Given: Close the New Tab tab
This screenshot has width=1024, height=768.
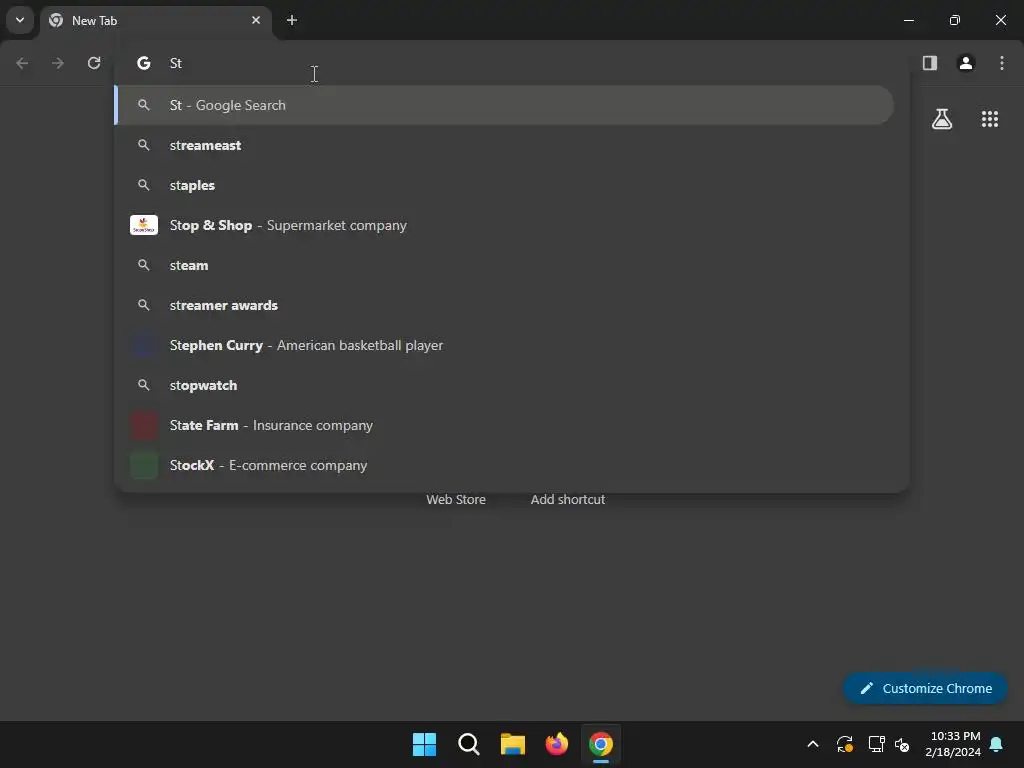Looking at the screenshot, I should pyautogui.click(x=256, y=20).
